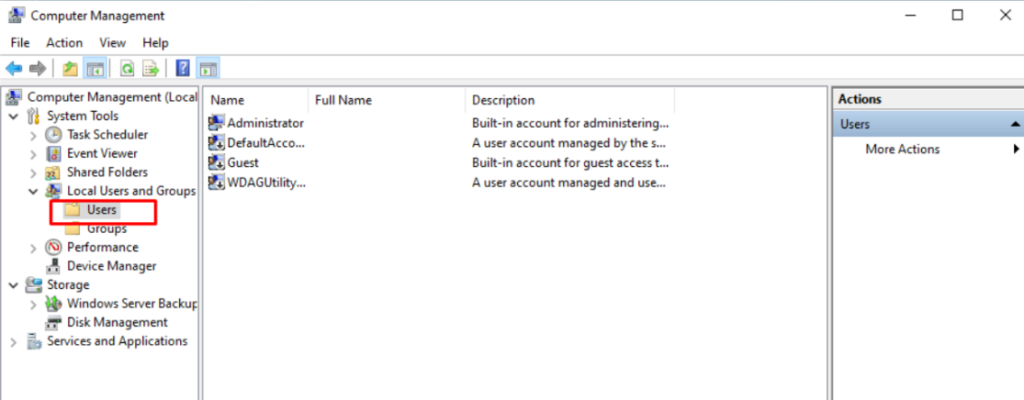Click the Event Viewer icon
The width and height of the screenshot is (1024, 400).
pos(54,154)
